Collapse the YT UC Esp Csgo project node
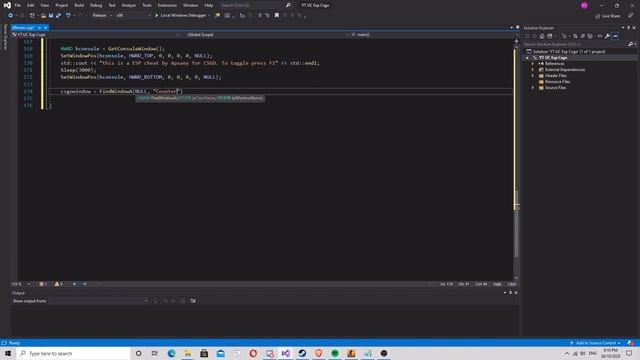The width and height of the screenshot is (640, 360). 527,58
